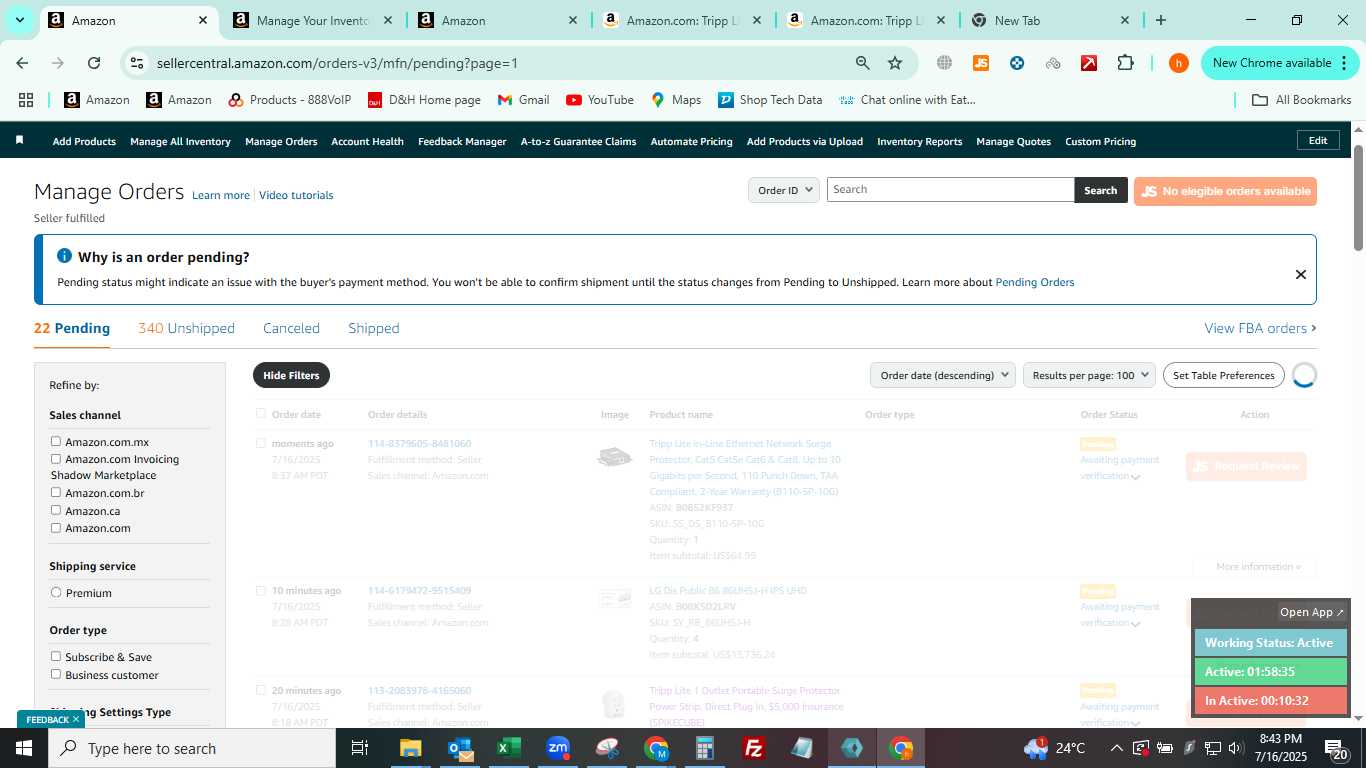Click the red arrow extension icon
The image size is (1366, 768).
1089,63
